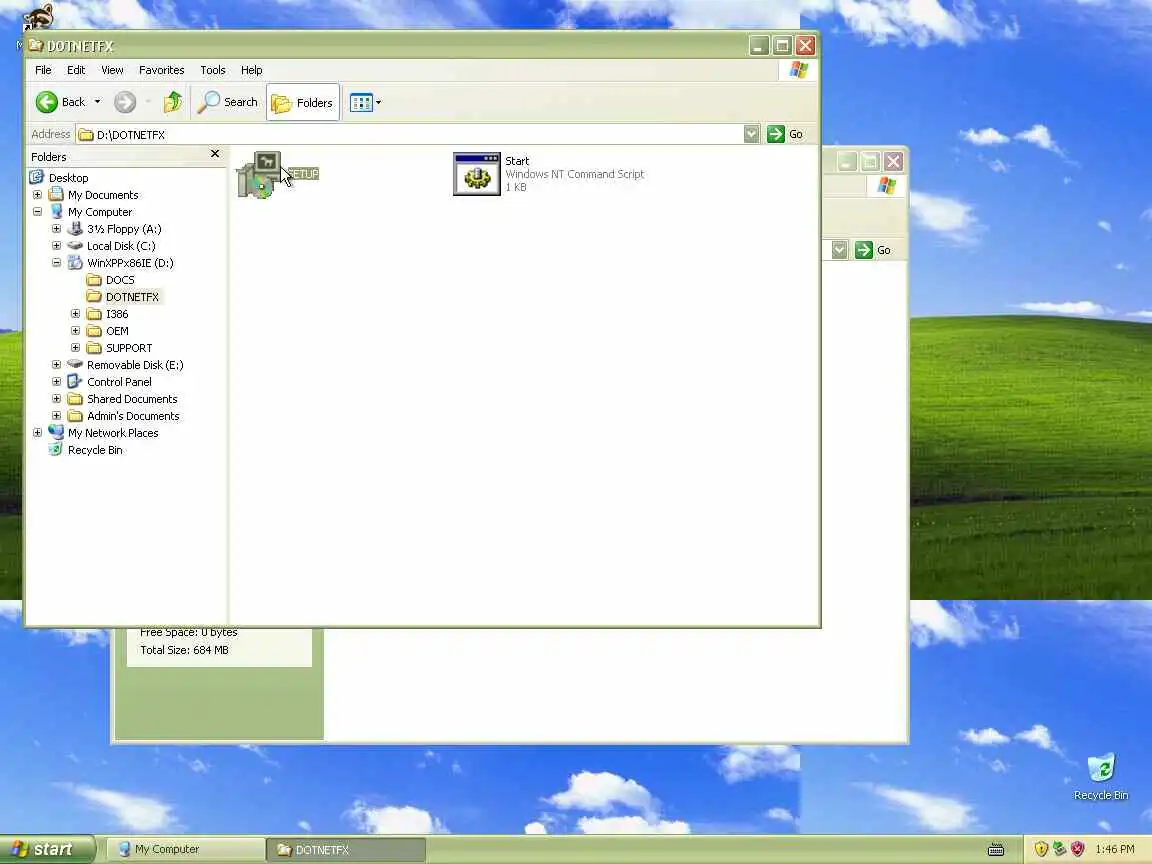Select the floppy drive icon
The height and width of the screenshot is (864, 1152).
pos(75,228)
